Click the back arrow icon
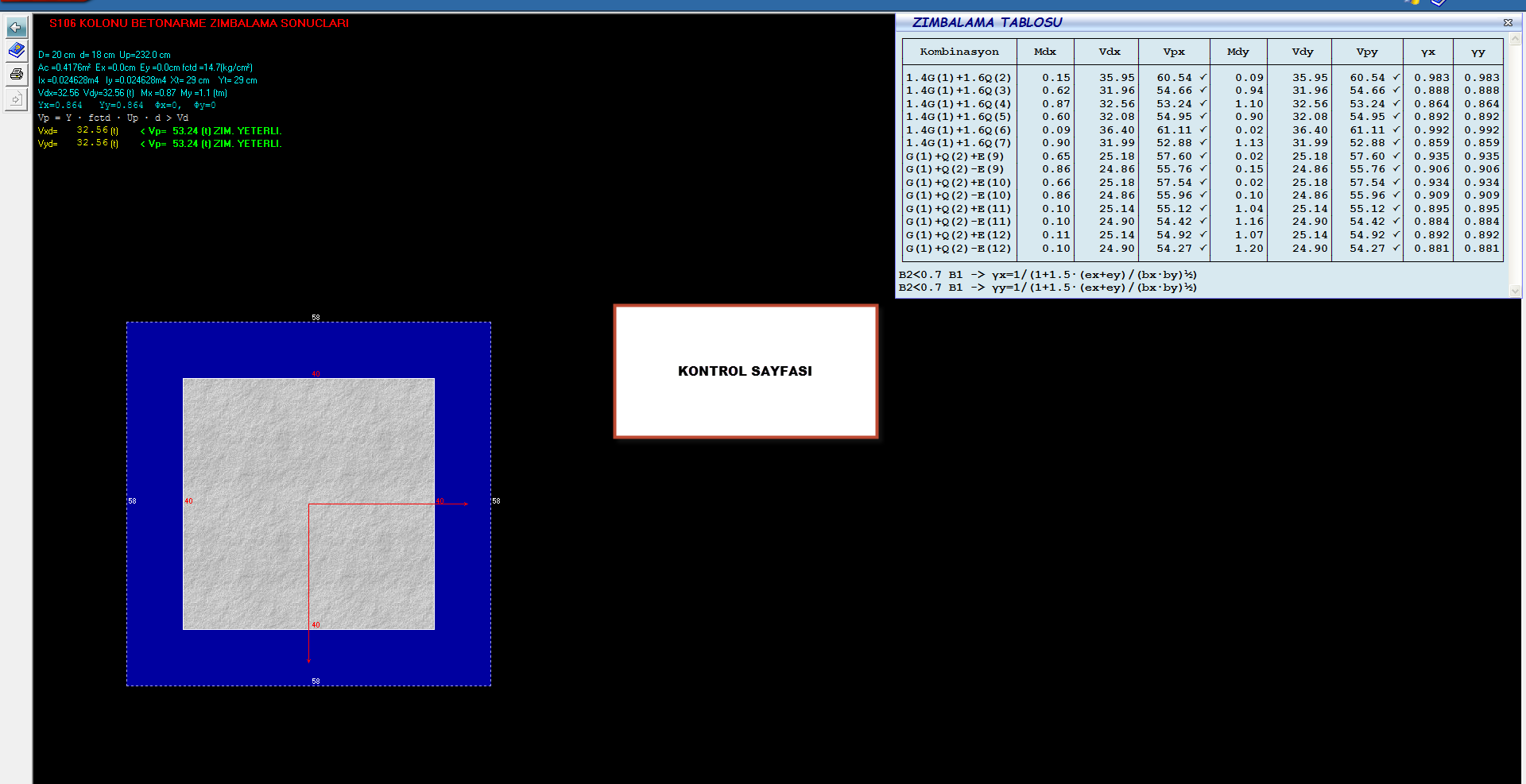1526x784 pixels. (x=16, y=28)
